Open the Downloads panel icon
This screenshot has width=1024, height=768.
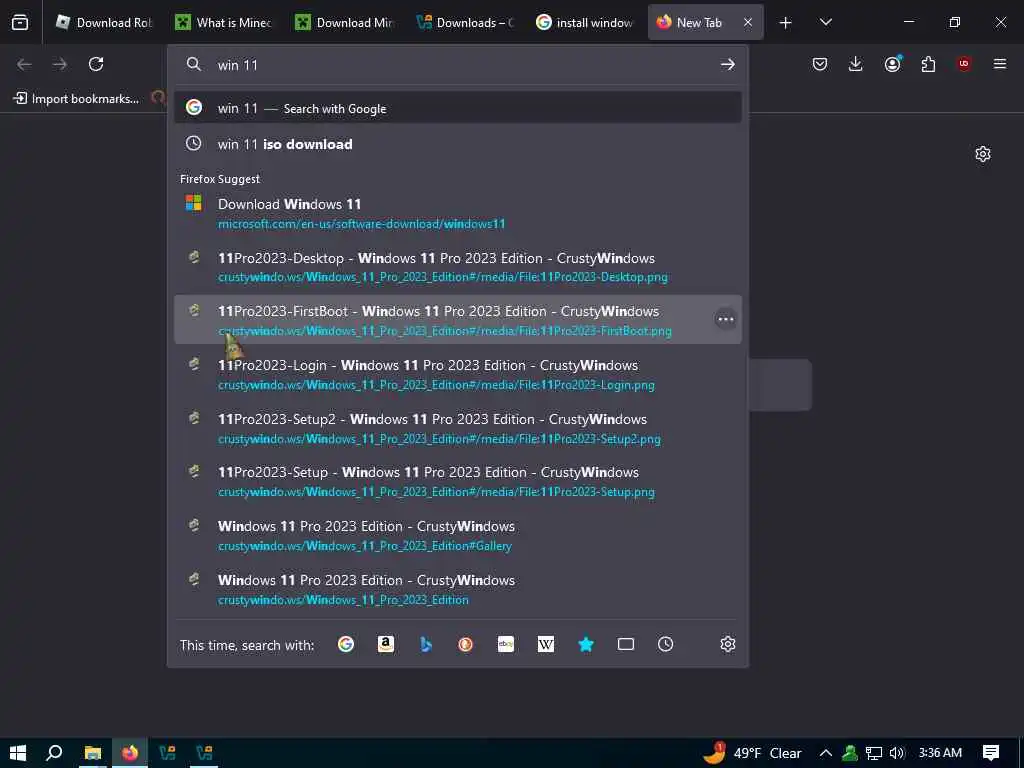coord(856,64)
